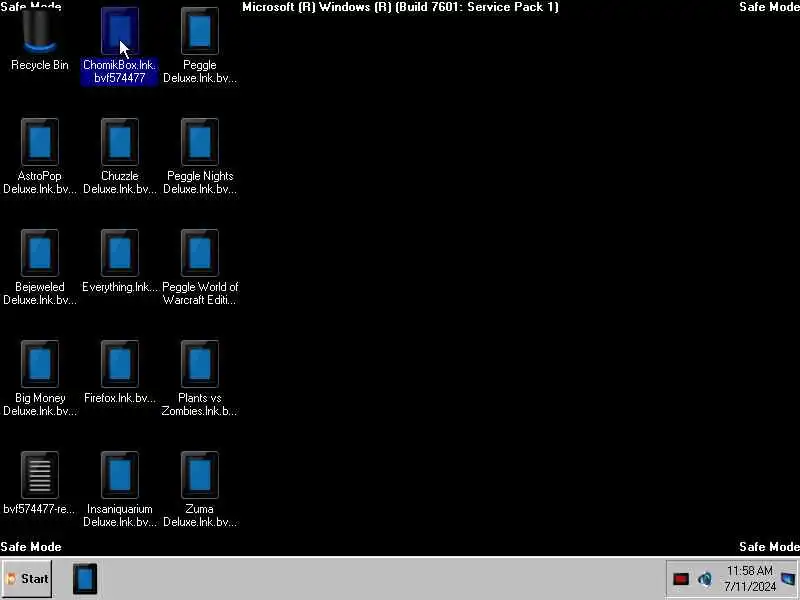Click the taskbar clock showing 11:58 AM

[x=750, y=579]
